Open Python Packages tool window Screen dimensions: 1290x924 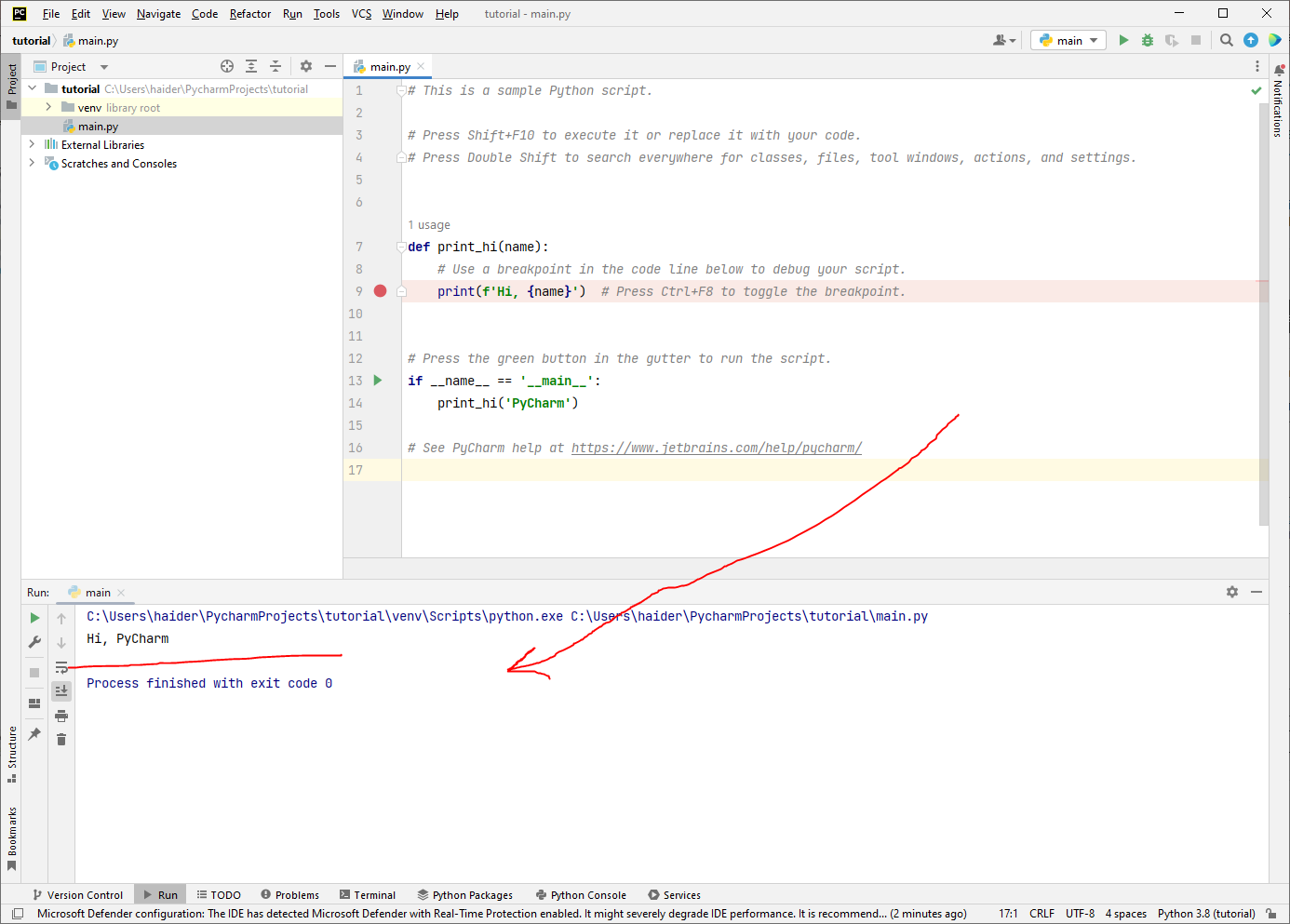point(465,894)
